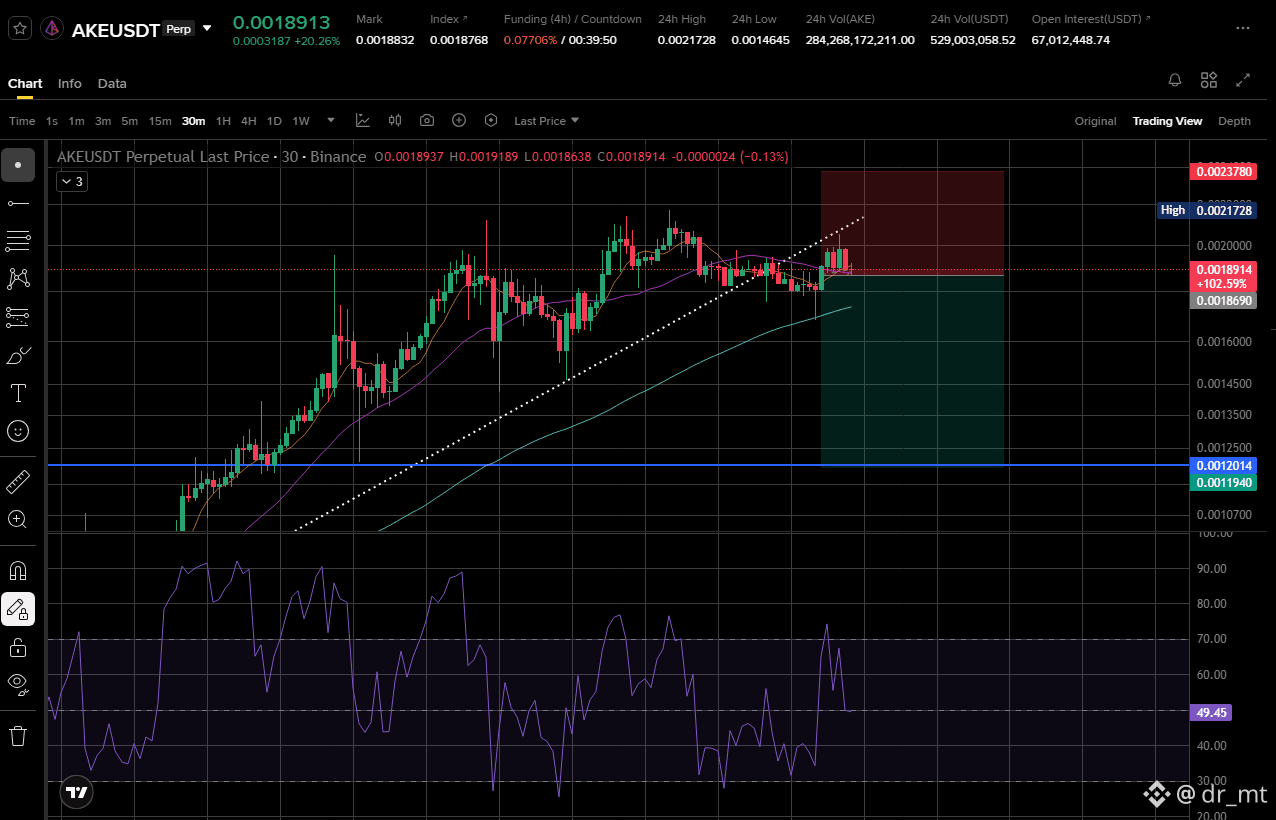1276x820 pixels.
Task: Open the long/short position forecasting tools
Action: [18, 317]
